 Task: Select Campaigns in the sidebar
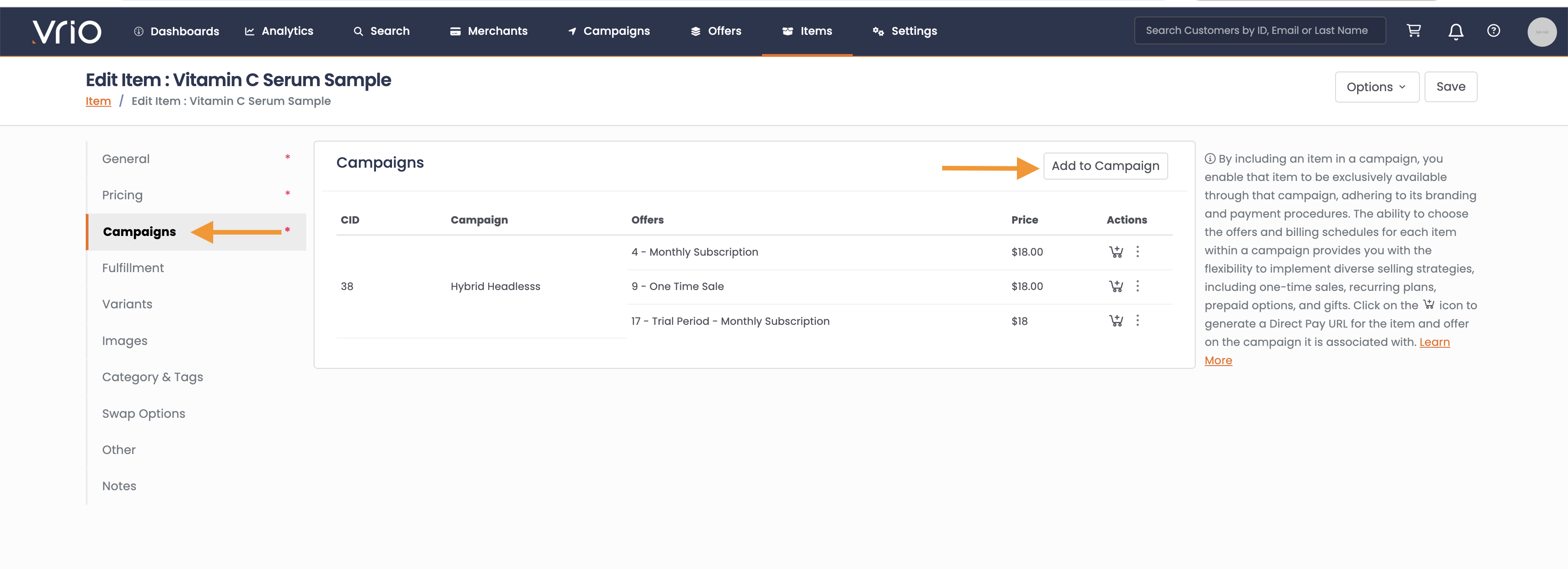196,232
